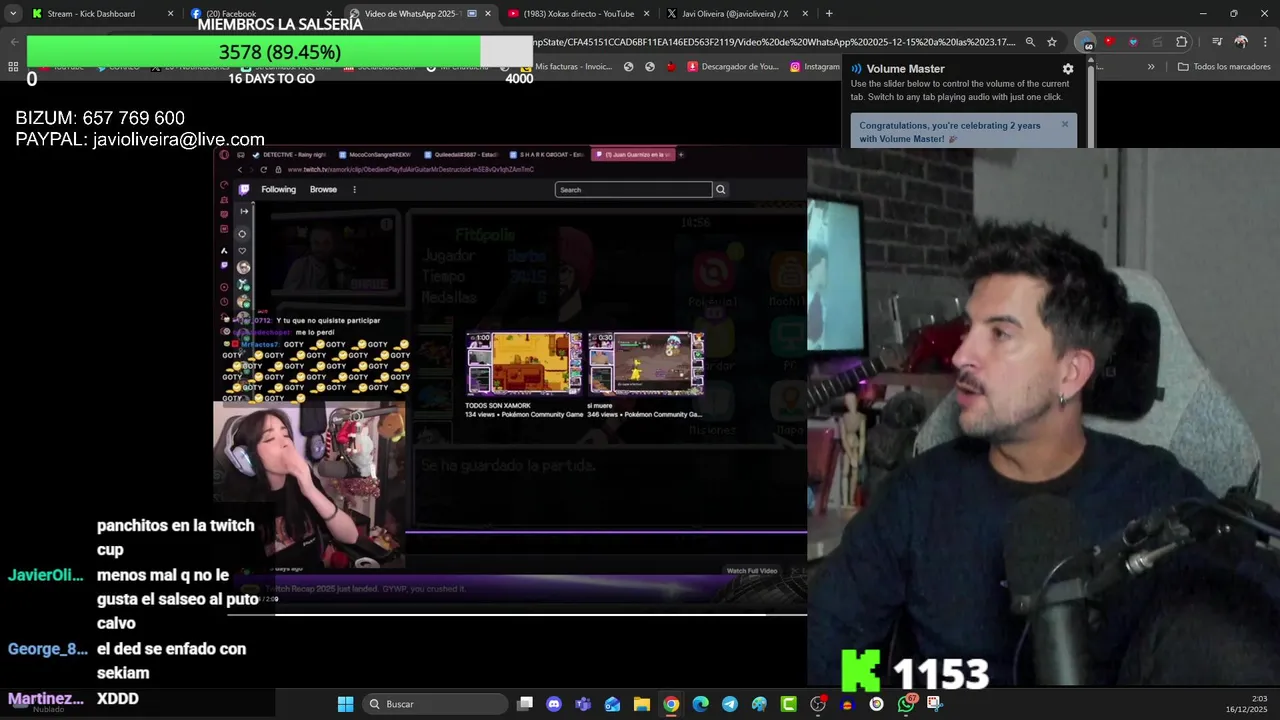Click the Volume Master extension icon
The image size is (1280, 720).
coord(1086,42)
